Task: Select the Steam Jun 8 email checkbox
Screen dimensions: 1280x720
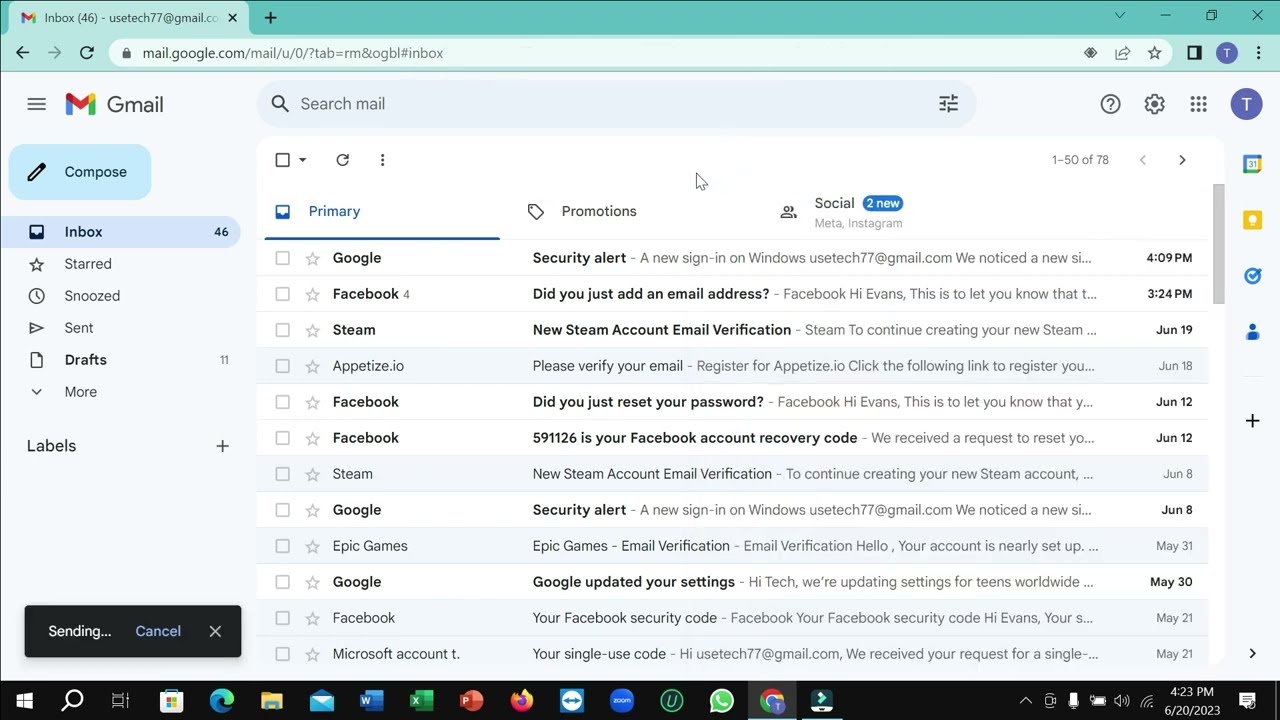Action: point(282,474)
